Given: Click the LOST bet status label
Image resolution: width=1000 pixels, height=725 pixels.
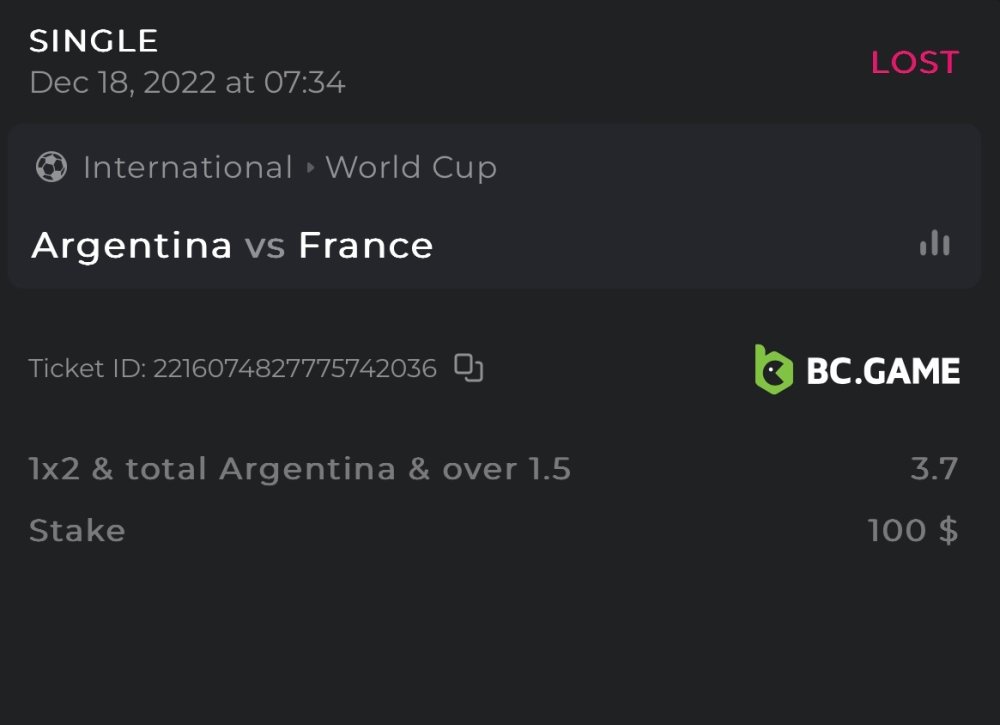Looking at the screenshot, I should click(914, 62).
